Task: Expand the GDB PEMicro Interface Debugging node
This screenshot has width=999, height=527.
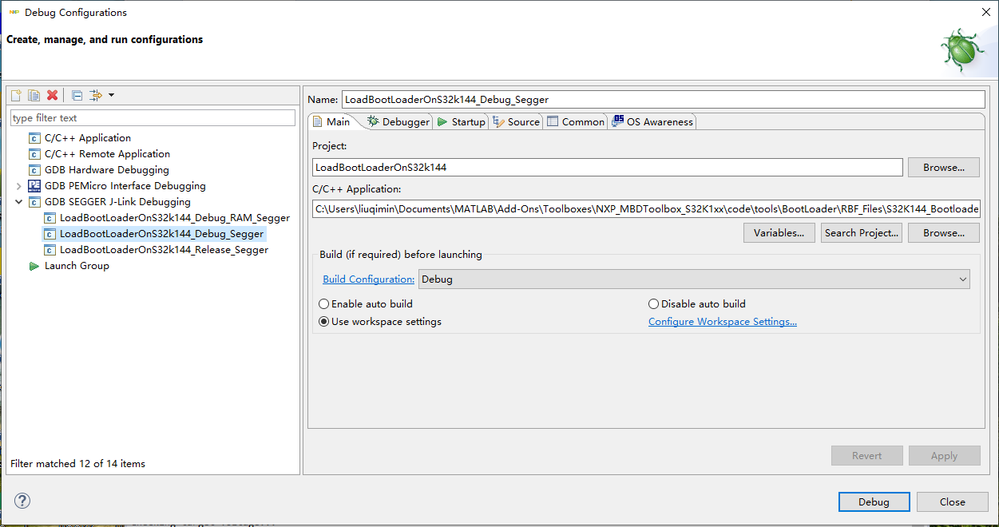Action: 19,186
